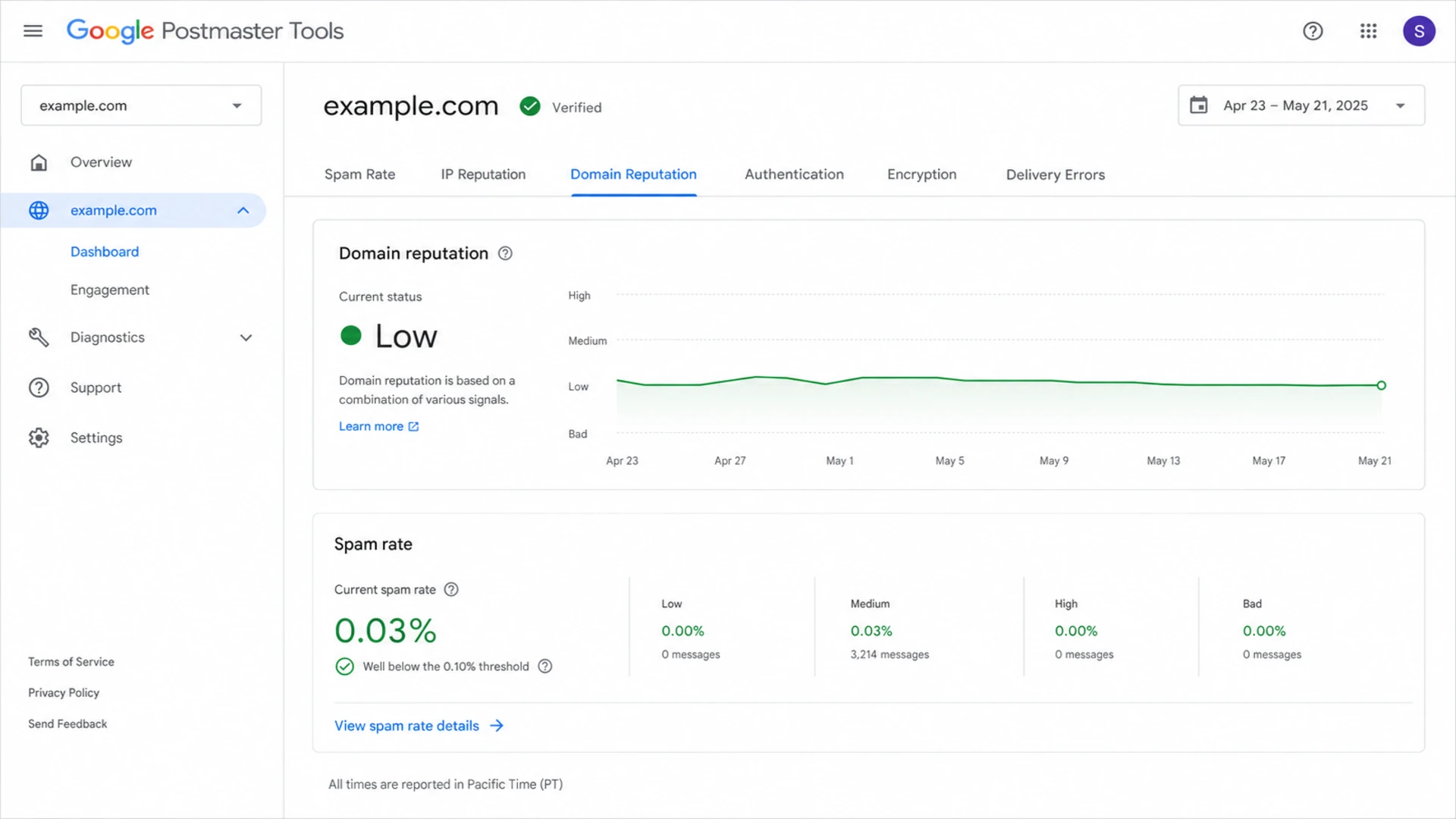Open Diagnostics in the sidebar
Image resolution: width=1456 pixels, height=819 pixels.
click(x=107, y=337)
